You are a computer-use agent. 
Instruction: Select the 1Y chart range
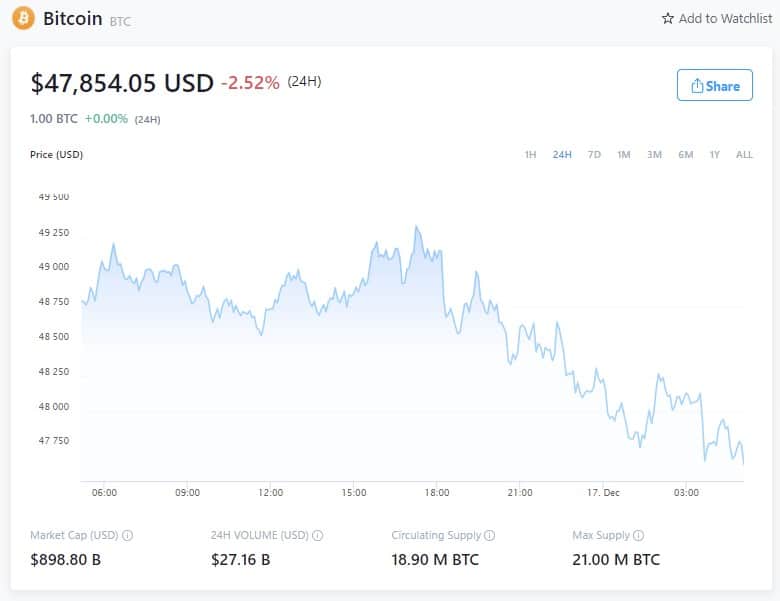(715, 155)
